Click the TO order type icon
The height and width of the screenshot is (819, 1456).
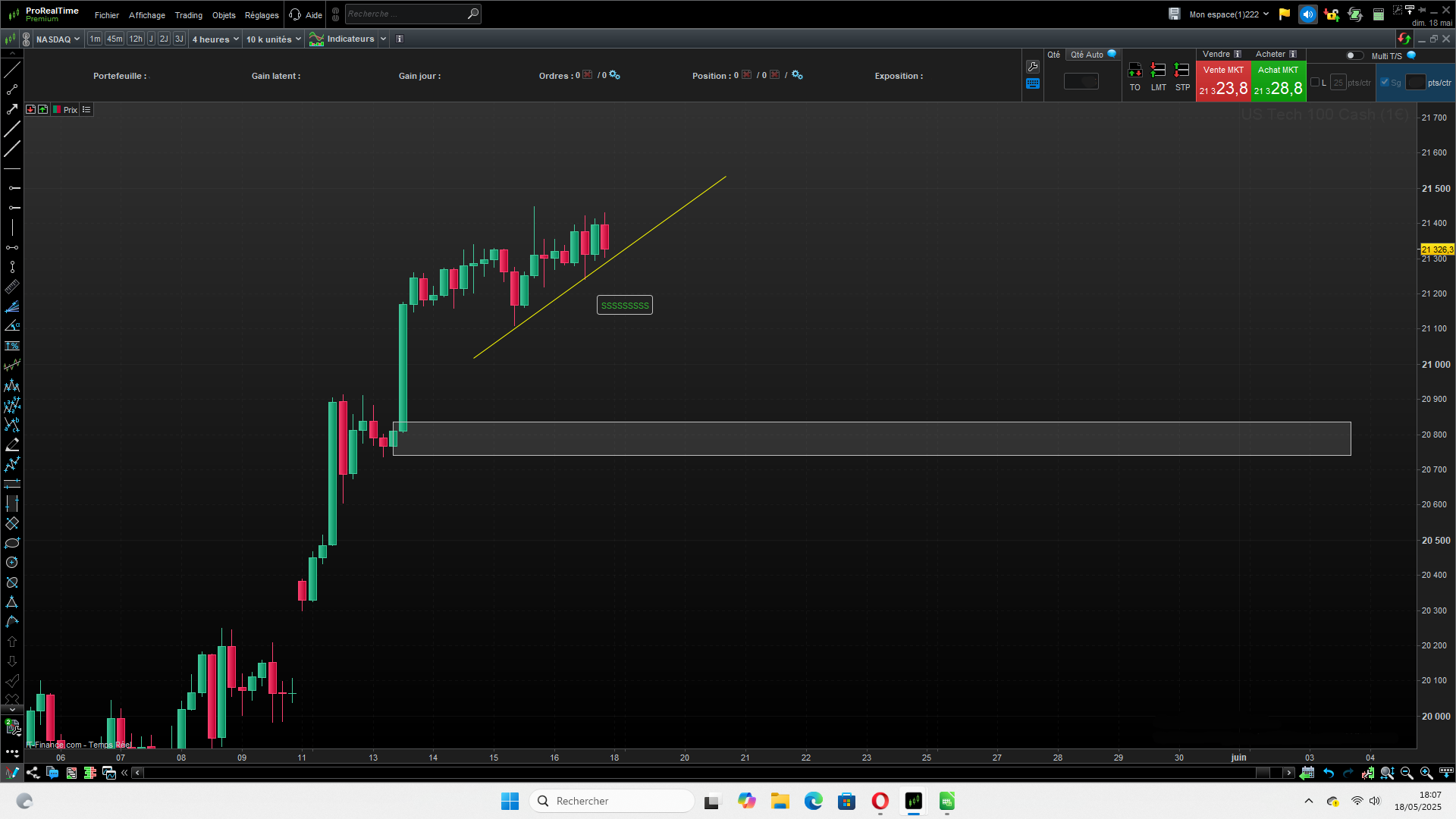point(1134,71)
